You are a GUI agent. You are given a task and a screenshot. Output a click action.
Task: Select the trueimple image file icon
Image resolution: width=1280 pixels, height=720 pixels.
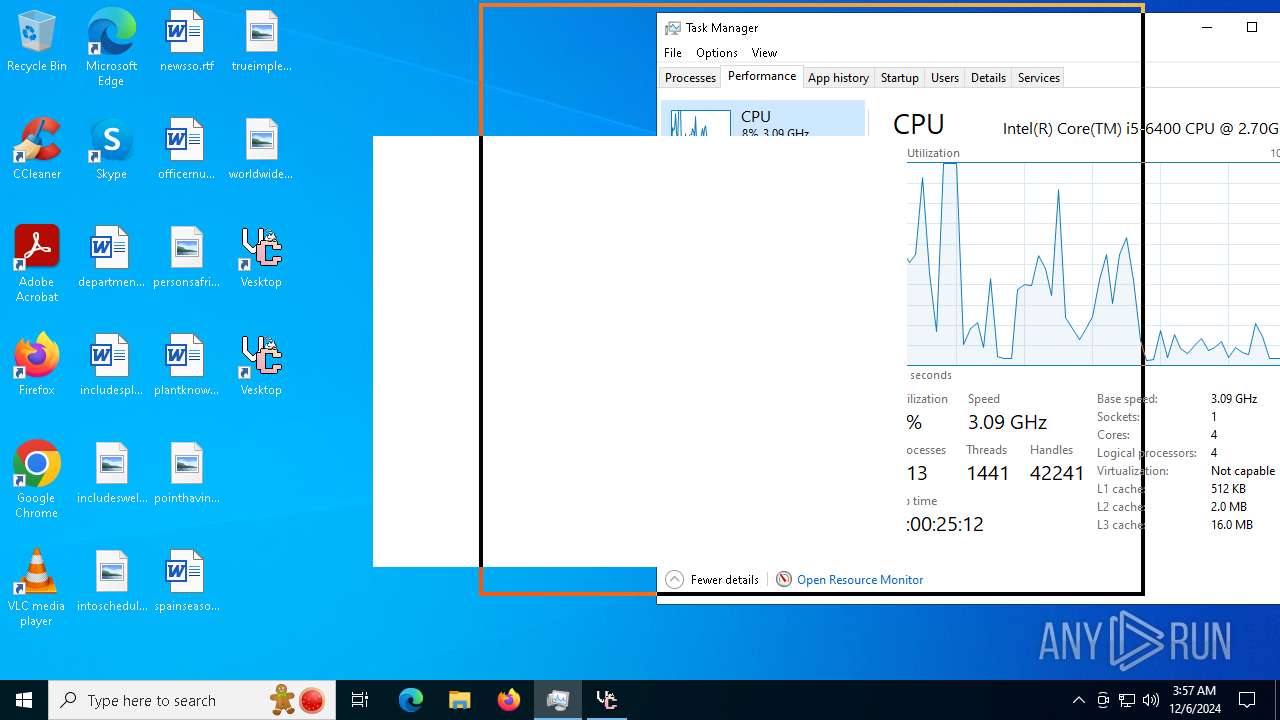pyautogui.click(x=261, y=42)
